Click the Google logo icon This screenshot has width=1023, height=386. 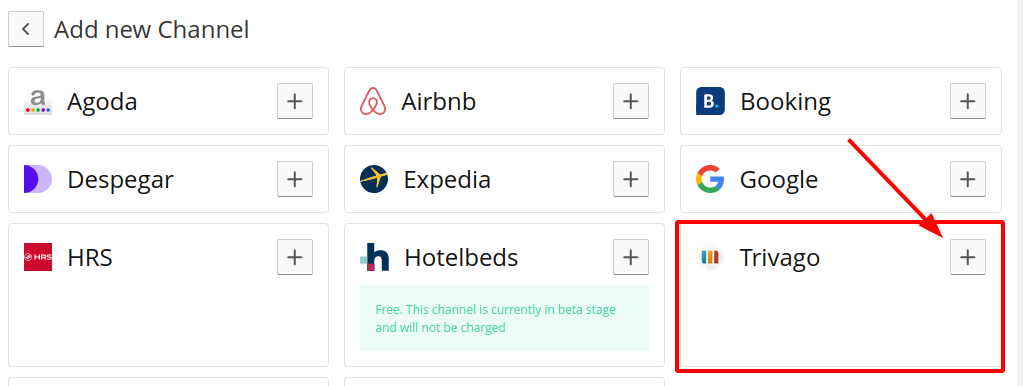pyautogui.click(x=710, y=179)
